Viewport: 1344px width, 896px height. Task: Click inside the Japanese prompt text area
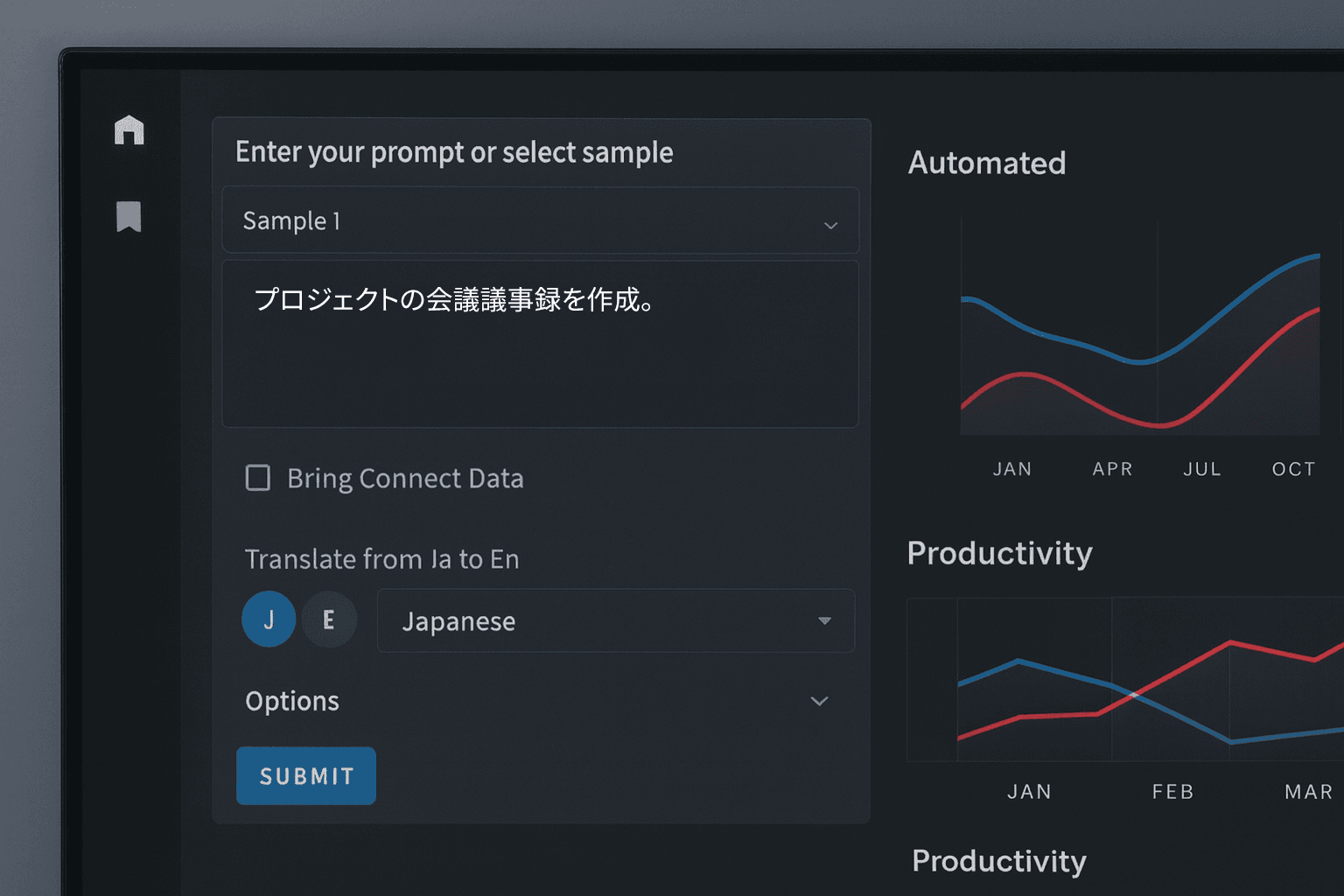tap(540, 341)
